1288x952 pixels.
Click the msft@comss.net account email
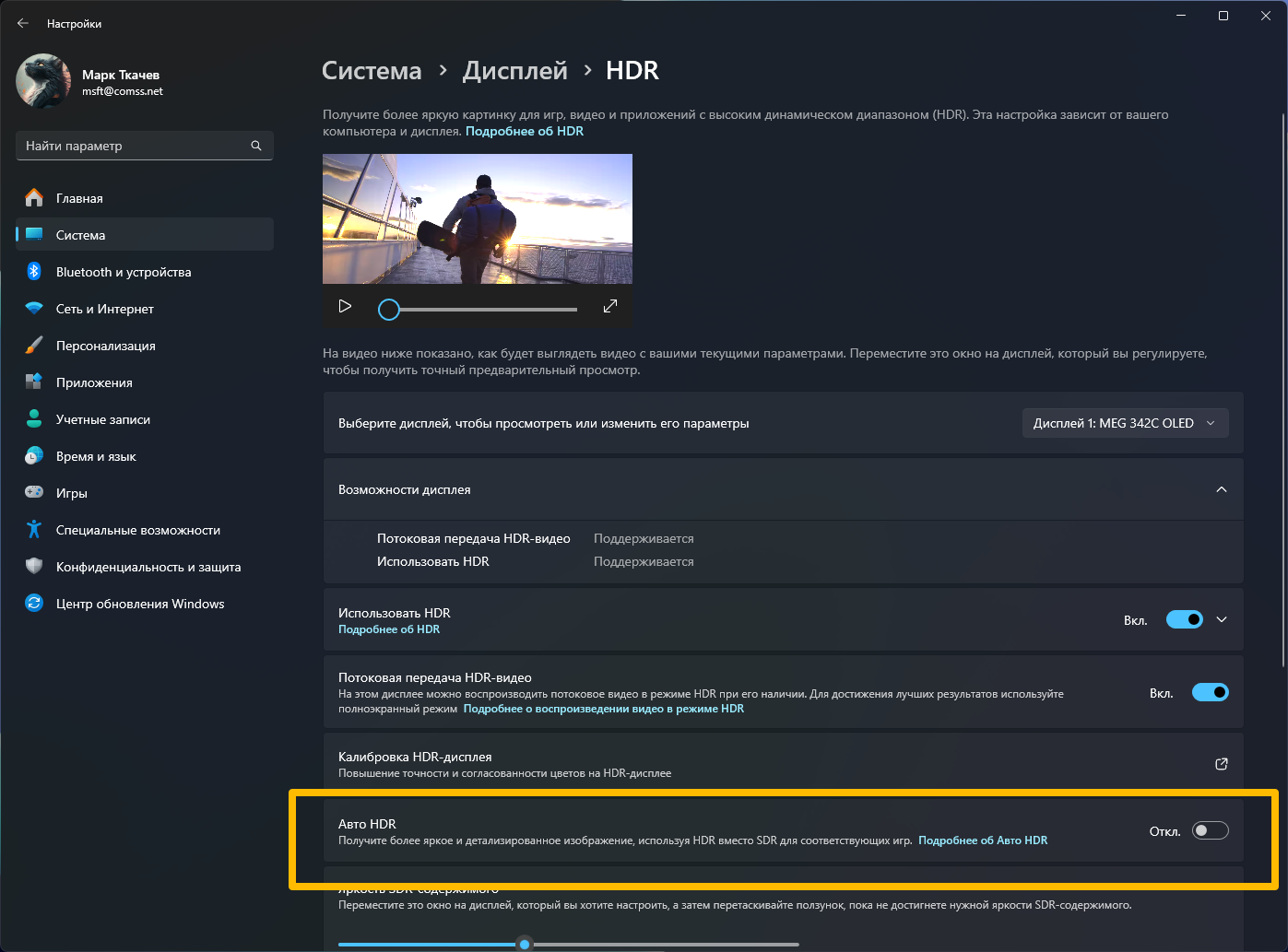[123, 91]
